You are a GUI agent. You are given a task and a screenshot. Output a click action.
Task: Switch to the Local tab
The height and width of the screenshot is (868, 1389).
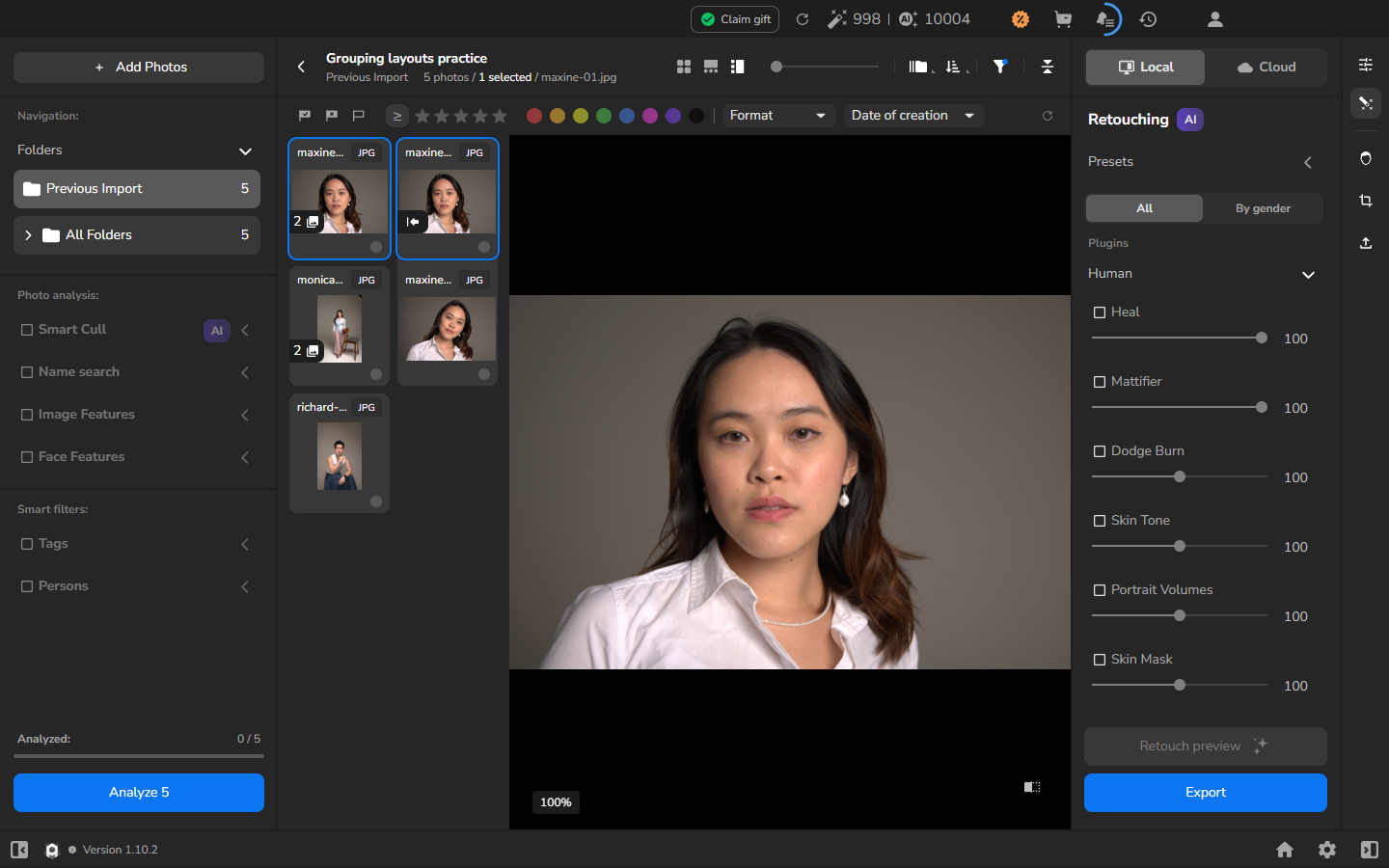pyautogui.click(x=1145, y=68)
